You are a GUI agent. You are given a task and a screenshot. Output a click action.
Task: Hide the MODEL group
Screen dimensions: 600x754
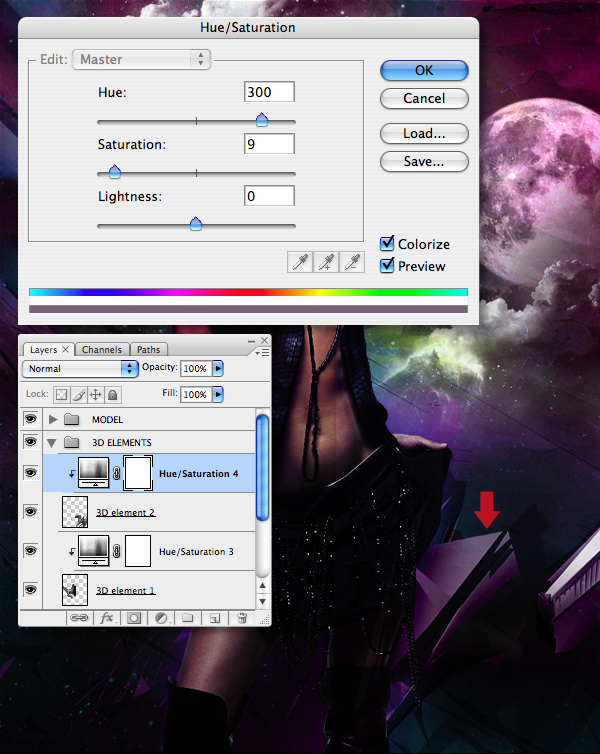coord(30,419)
